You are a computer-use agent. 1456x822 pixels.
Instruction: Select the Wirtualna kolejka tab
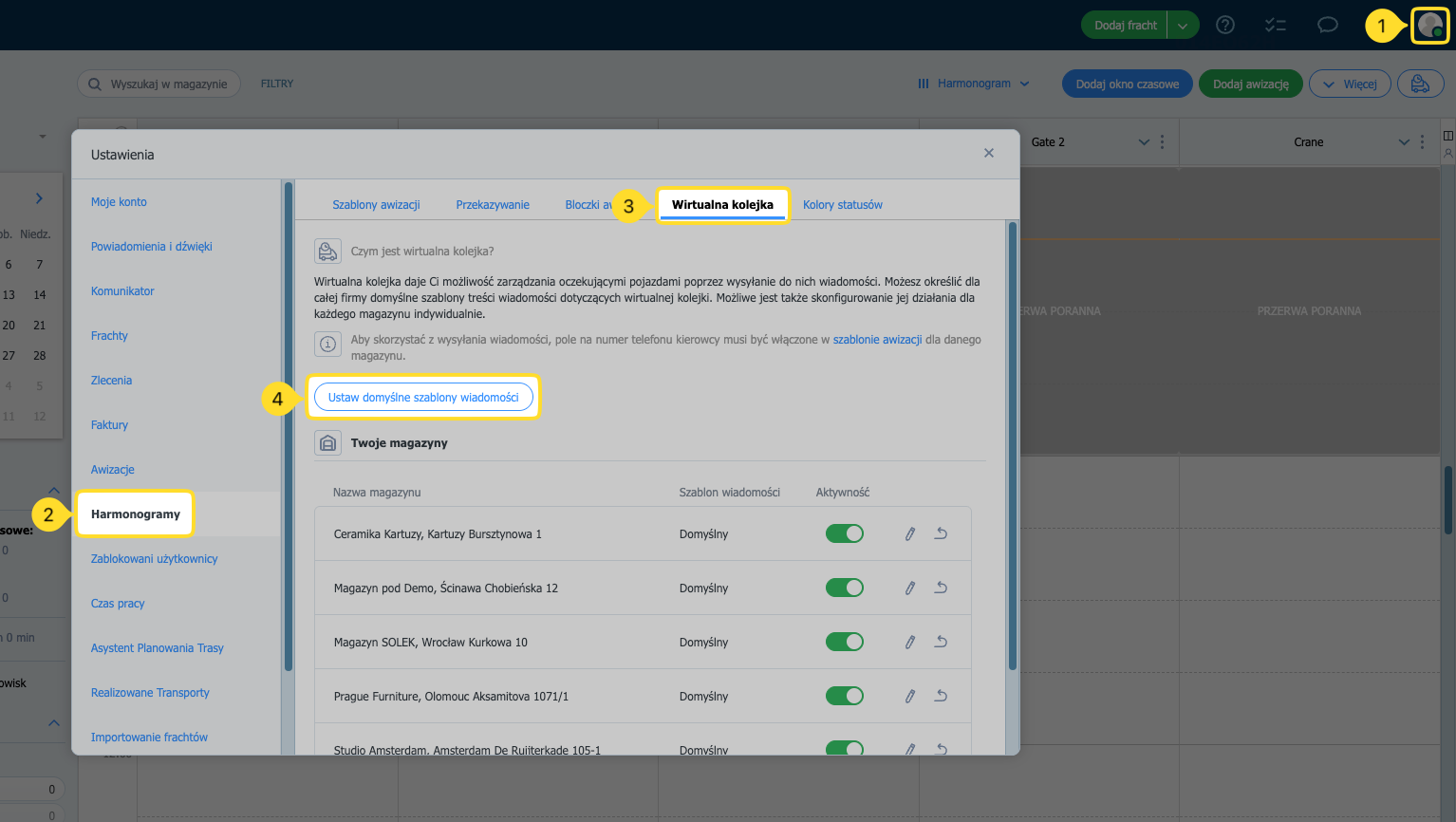tap(722, 205)
